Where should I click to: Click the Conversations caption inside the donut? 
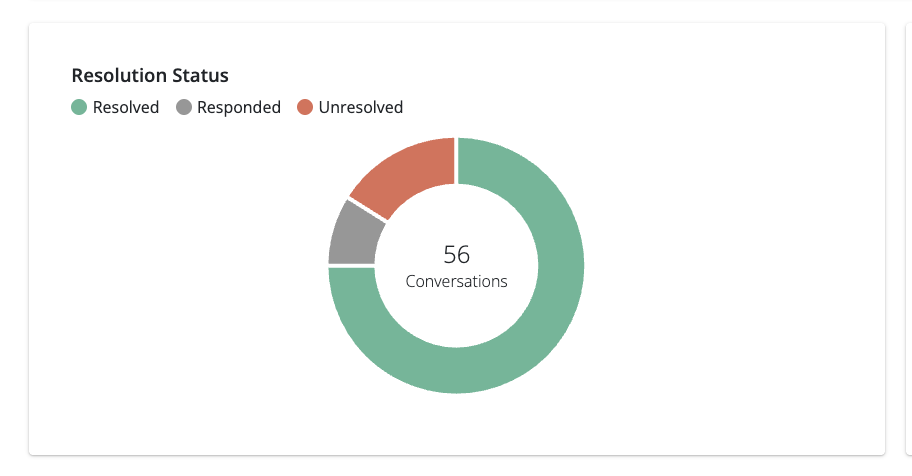point(456,282)
